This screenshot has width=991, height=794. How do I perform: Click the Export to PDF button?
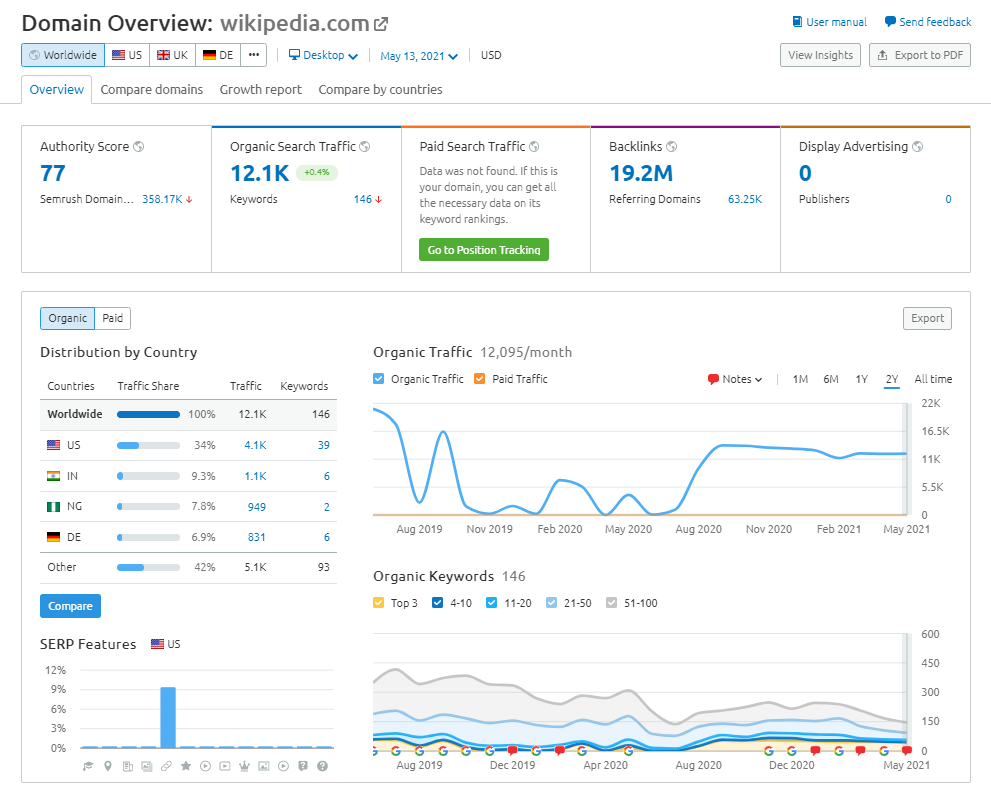(x=920, y=55)
